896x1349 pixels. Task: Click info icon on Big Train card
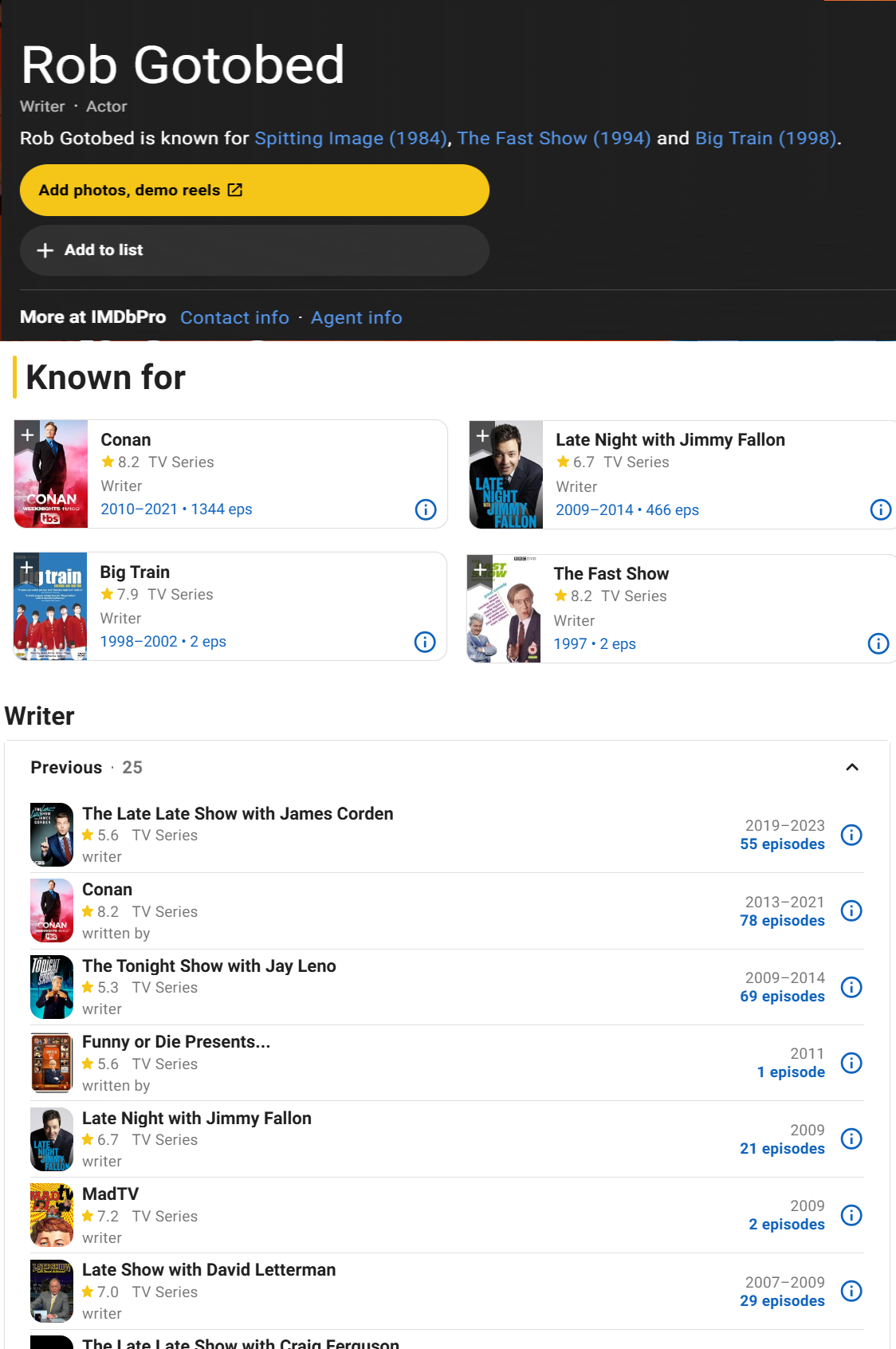click(x=425, y=642)
